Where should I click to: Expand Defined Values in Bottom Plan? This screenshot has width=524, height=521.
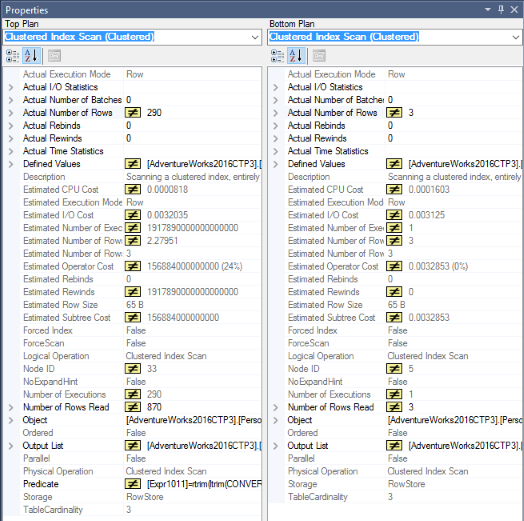click(276, 164)
